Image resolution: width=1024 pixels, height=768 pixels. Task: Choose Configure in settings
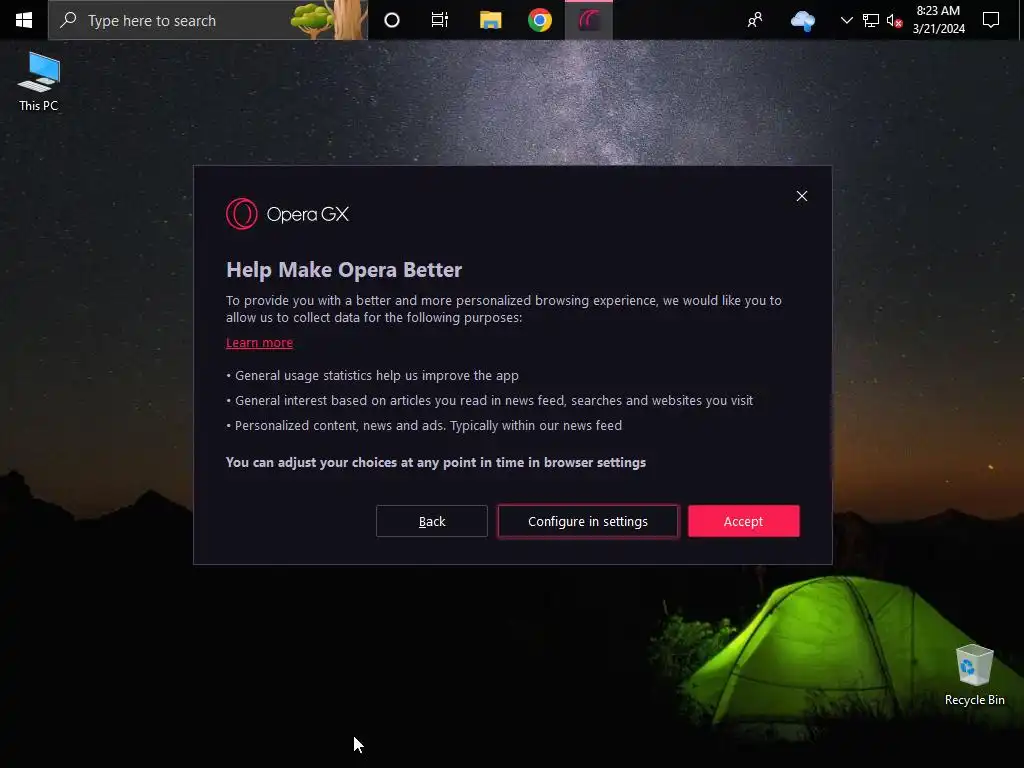[588, 521]
